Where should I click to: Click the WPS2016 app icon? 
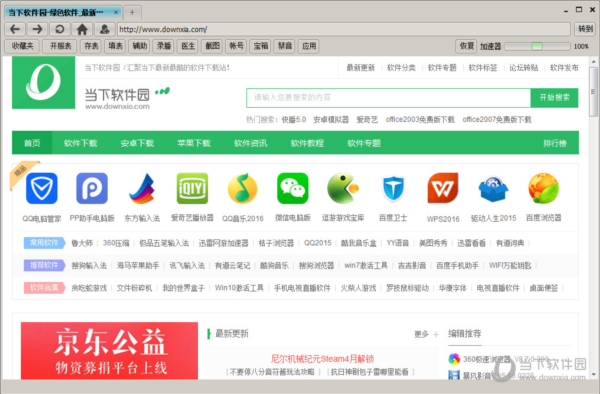pyautogui.click(x=443, y=188)
